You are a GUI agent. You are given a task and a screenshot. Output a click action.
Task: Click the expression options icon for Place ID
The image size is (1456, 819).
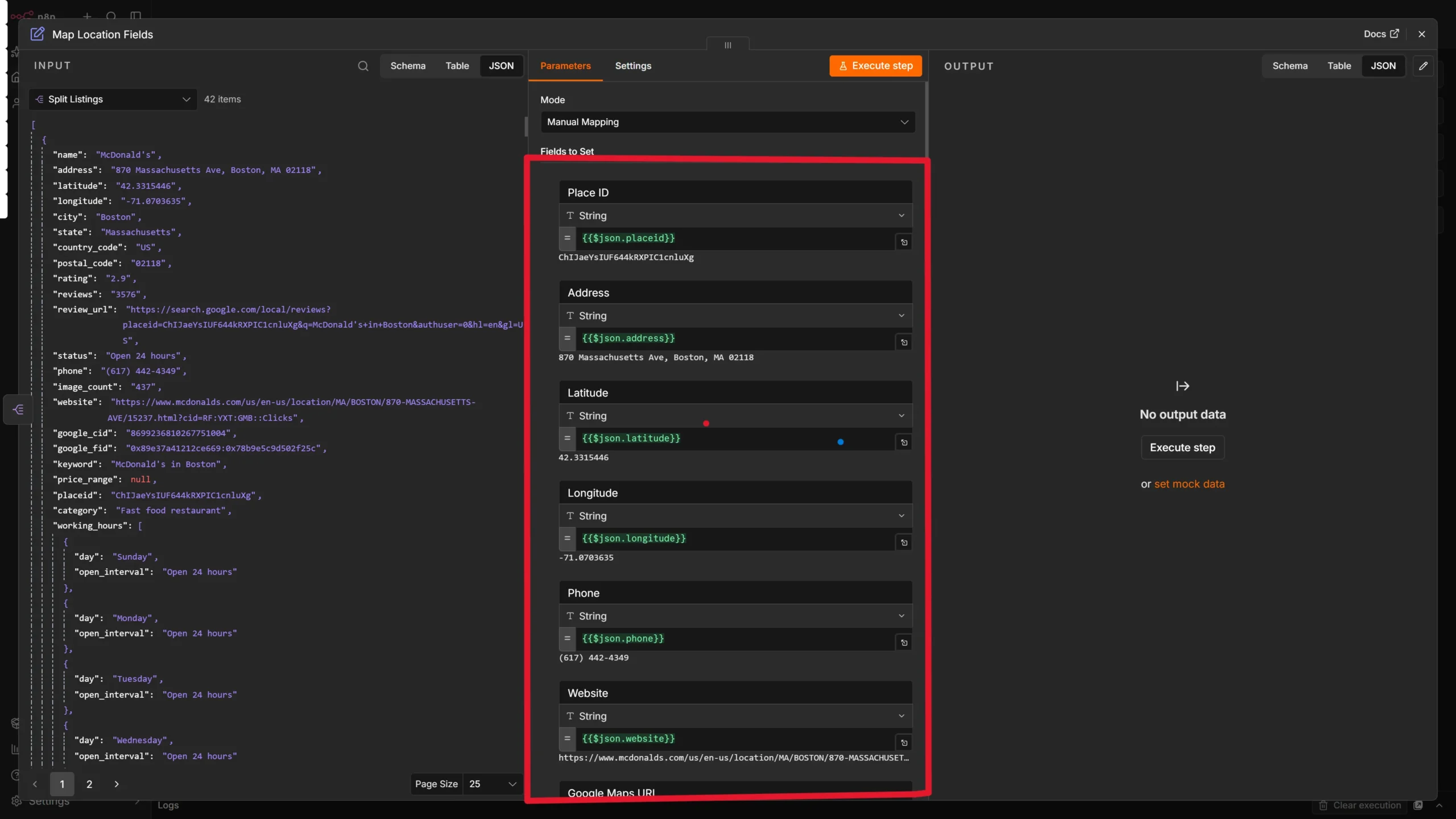tap(904, 242)
